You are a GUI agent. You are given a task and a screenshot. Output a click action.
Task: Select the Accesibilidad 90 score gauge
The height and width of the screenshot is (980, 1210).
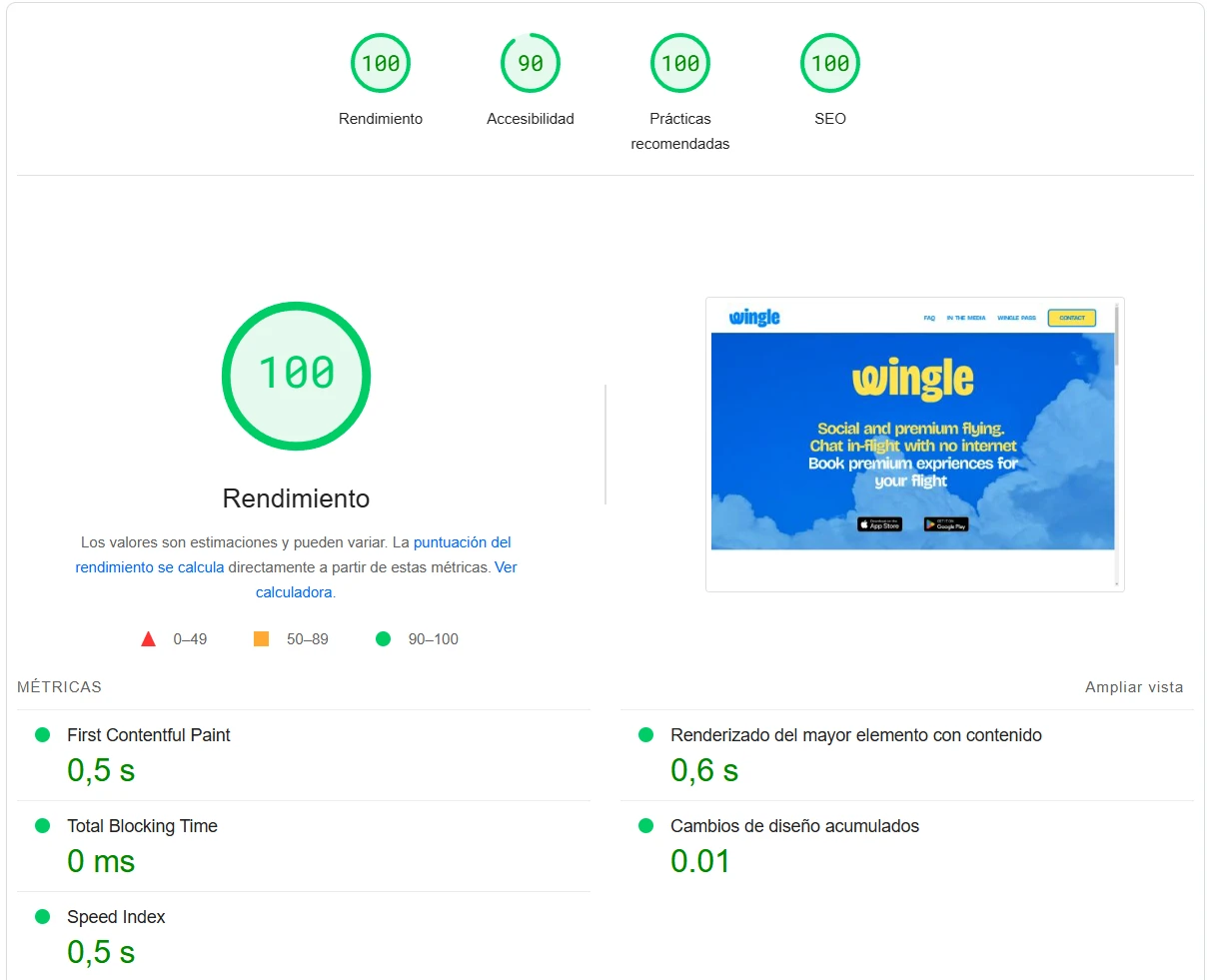(x=531, y=64)
